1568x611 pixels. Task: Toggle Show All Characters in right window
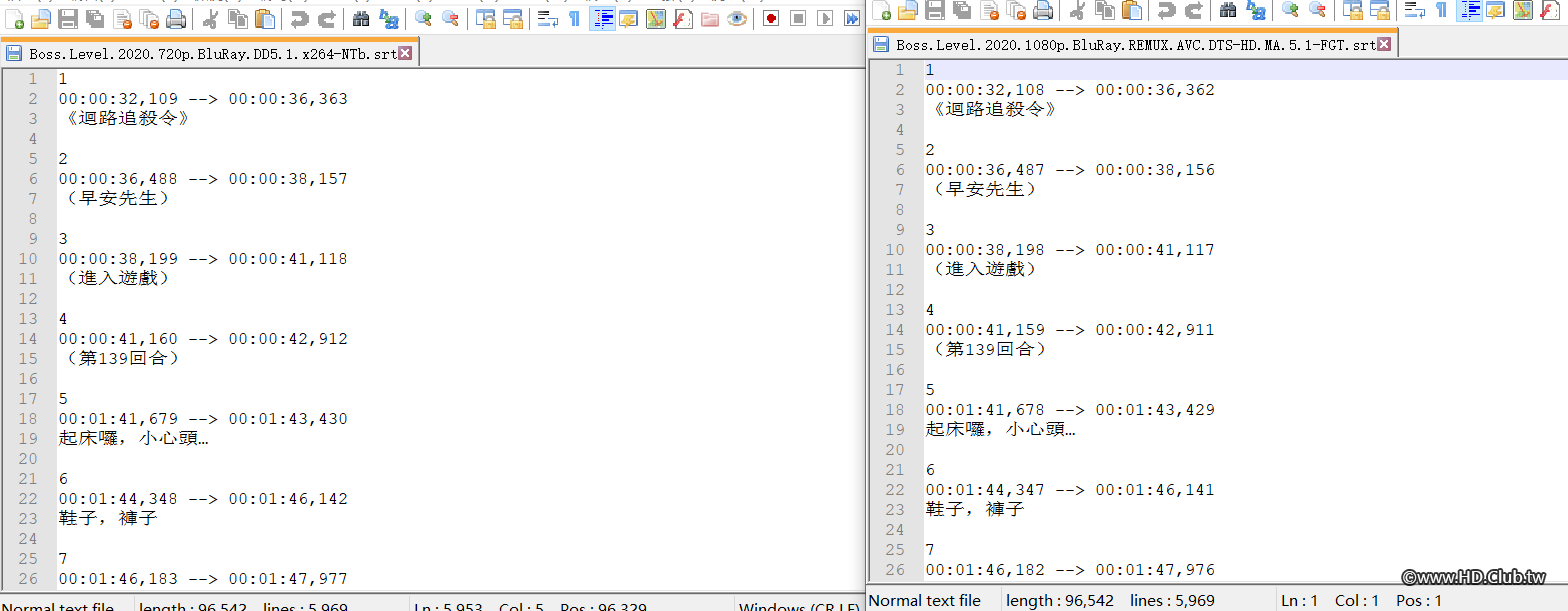click(1441, 11)
